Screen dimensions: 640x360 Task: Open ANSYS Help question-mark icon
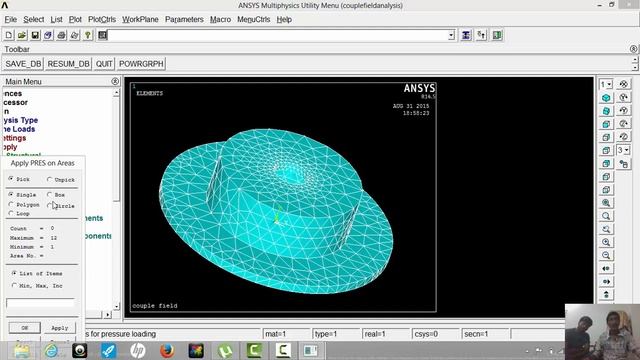point(87,35)
